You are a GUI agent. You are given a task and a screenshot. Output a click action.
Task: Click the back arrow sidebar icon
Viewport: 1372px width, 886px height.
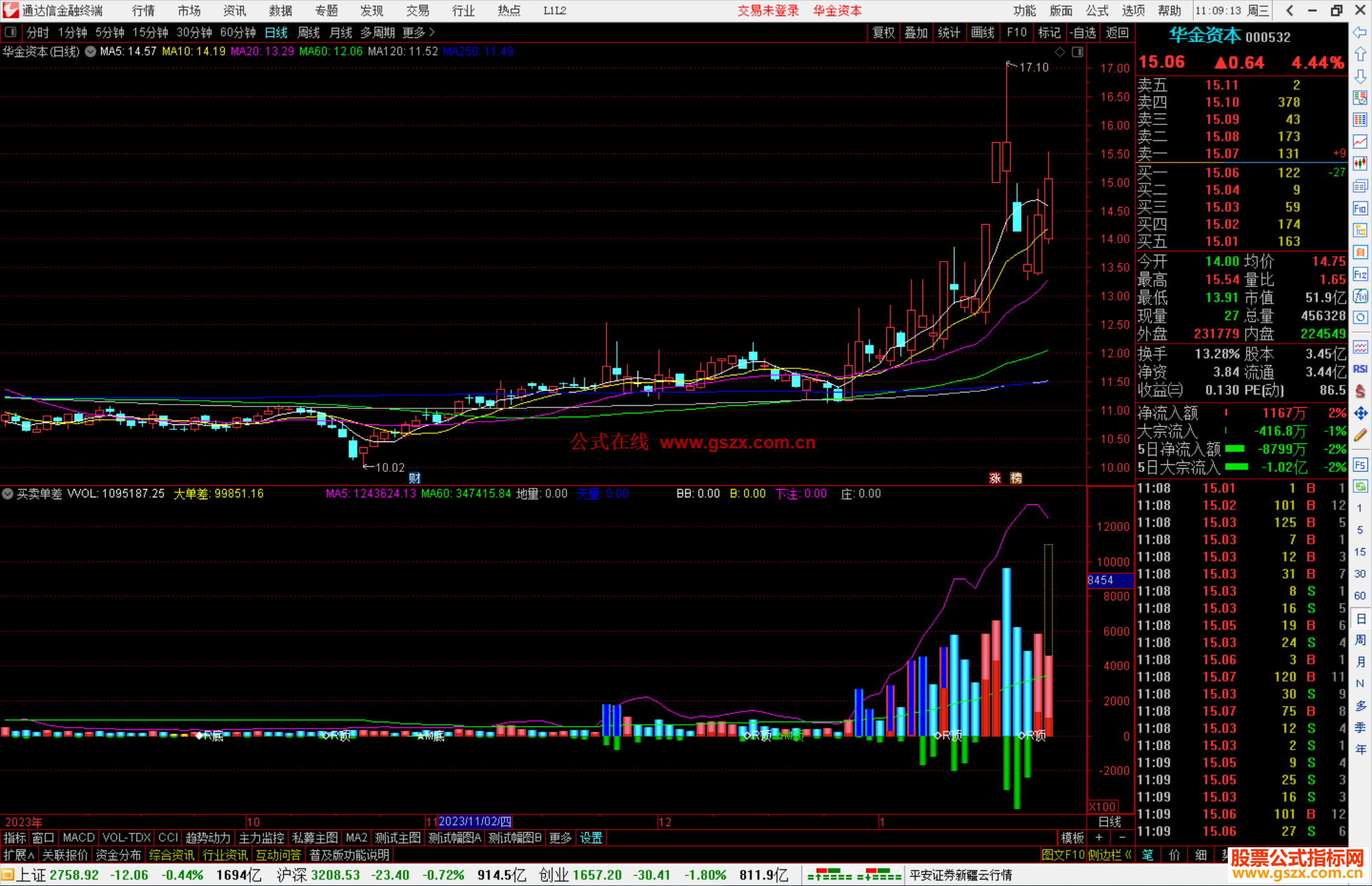[1360, 32]
